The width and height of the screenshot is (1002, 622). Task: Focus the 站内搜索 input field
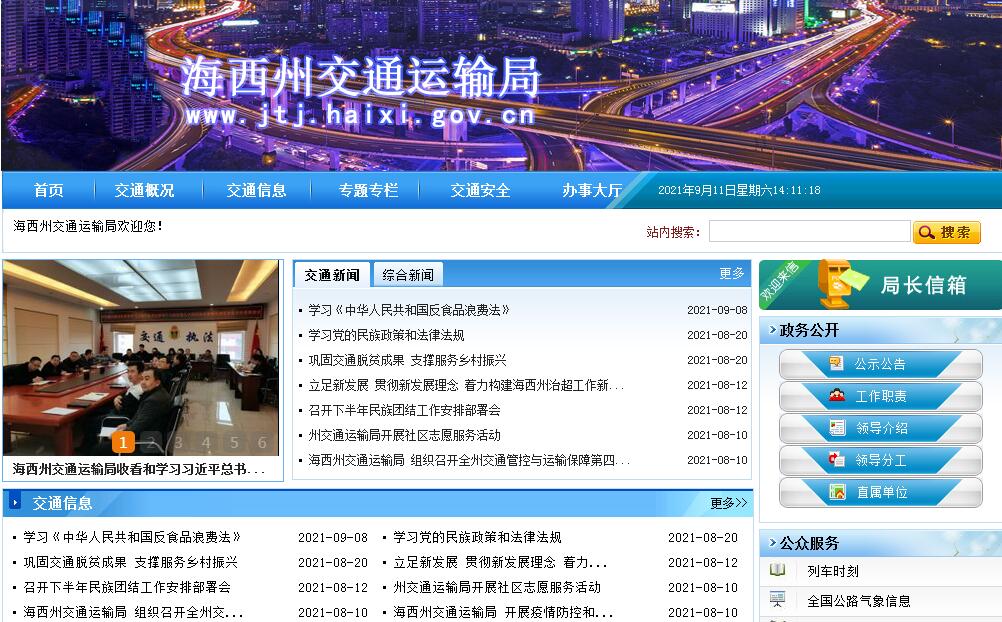point(810,231)
